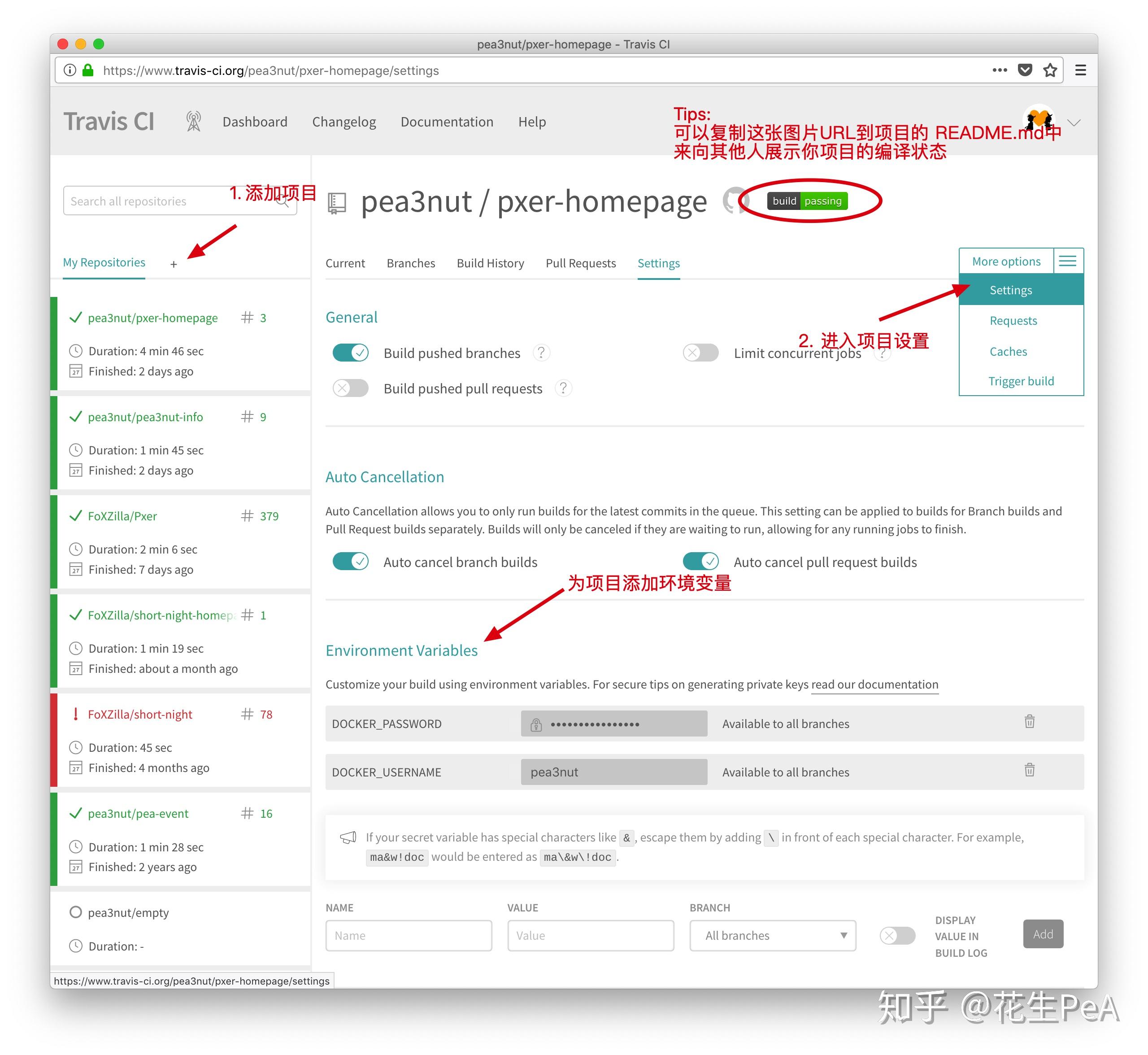Screen dimensions: 1148x1055
Task: Click the megaphone notice icon
Action: point(348,837)
